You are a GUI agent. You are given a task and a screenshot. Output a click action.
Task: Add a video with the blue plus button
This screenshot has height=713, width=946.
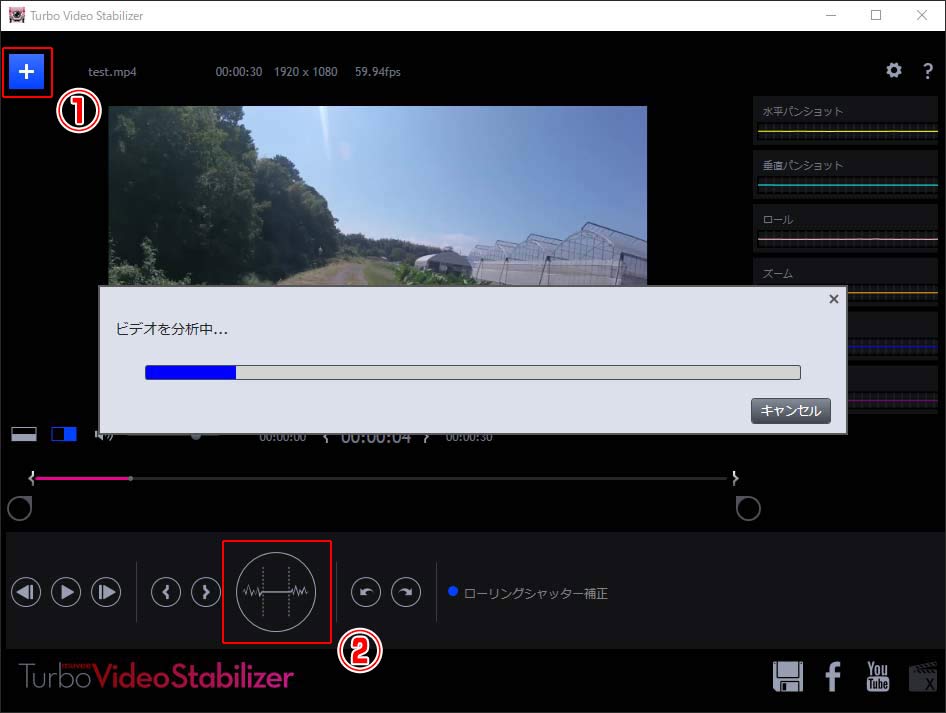(27, 72)
